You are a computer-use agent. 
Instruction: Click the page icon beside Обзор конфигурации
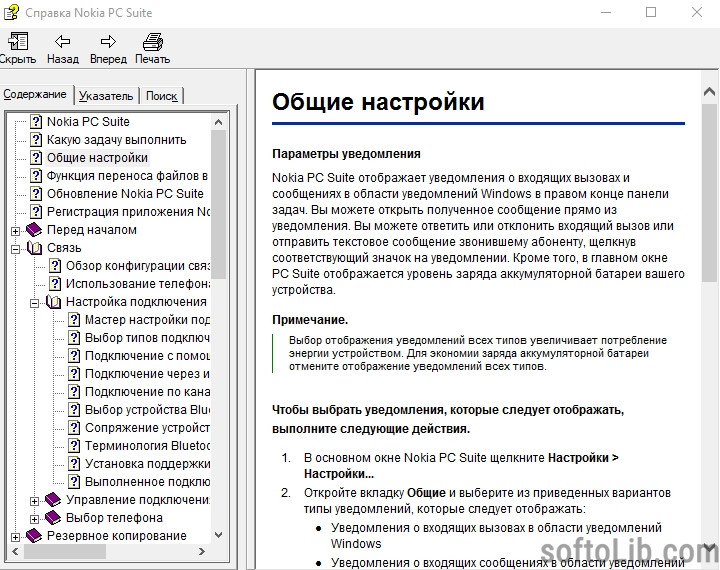tap(55, 265)
